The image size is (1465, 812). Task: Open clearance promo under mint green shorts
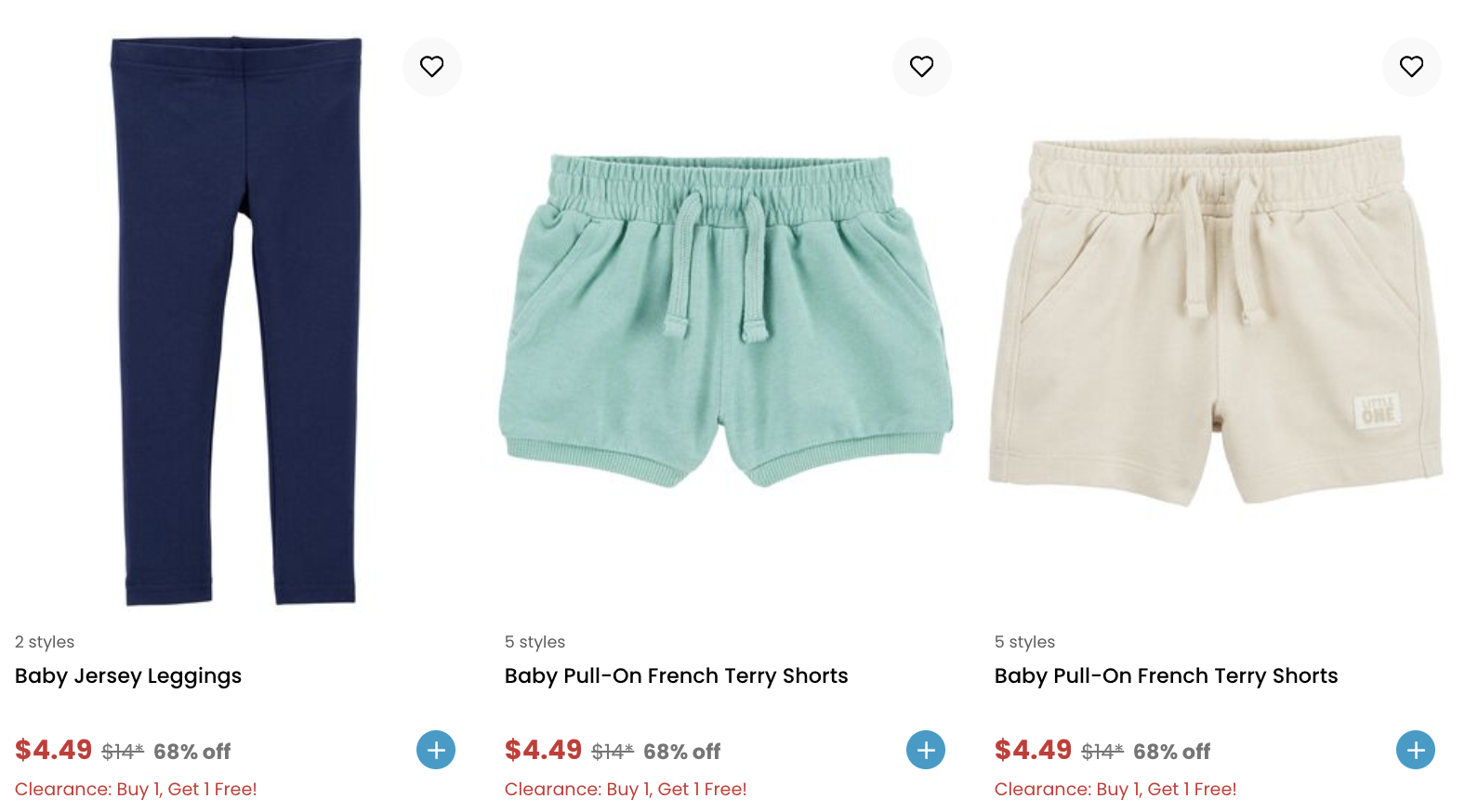coord(626,789)
